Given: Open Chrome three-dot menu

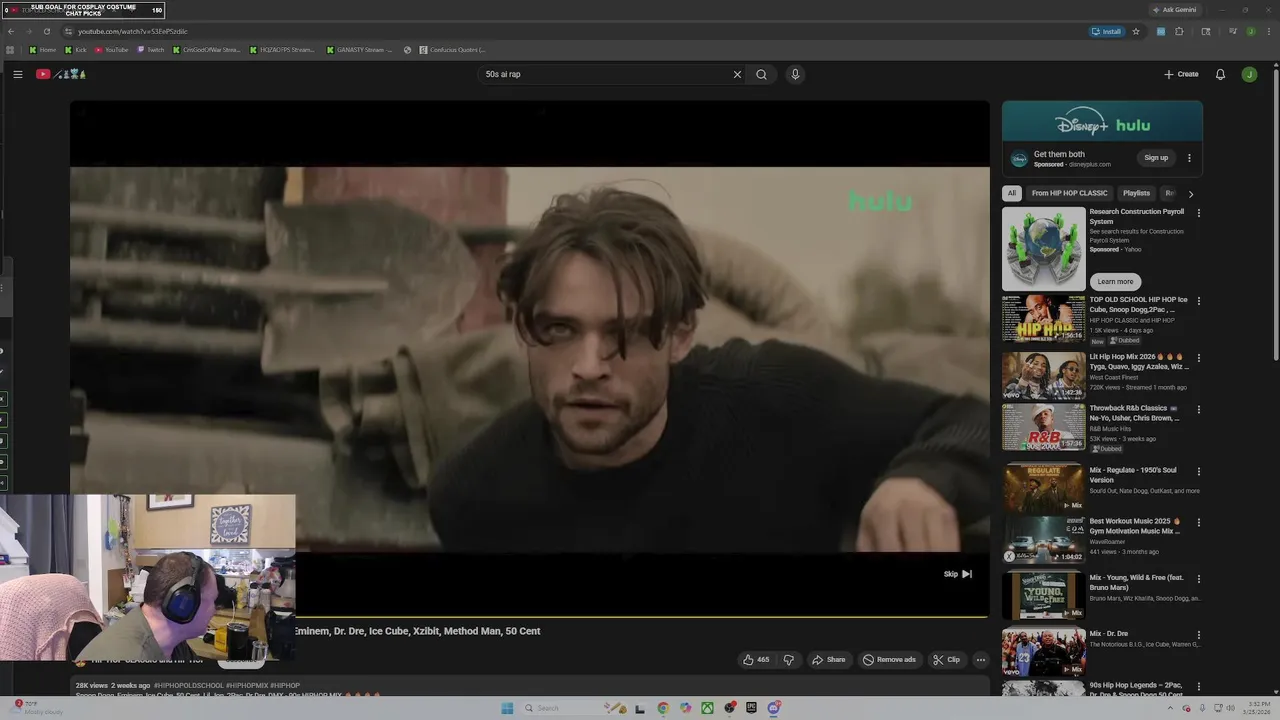Looking at the screenshot, I should (1267, 31).
